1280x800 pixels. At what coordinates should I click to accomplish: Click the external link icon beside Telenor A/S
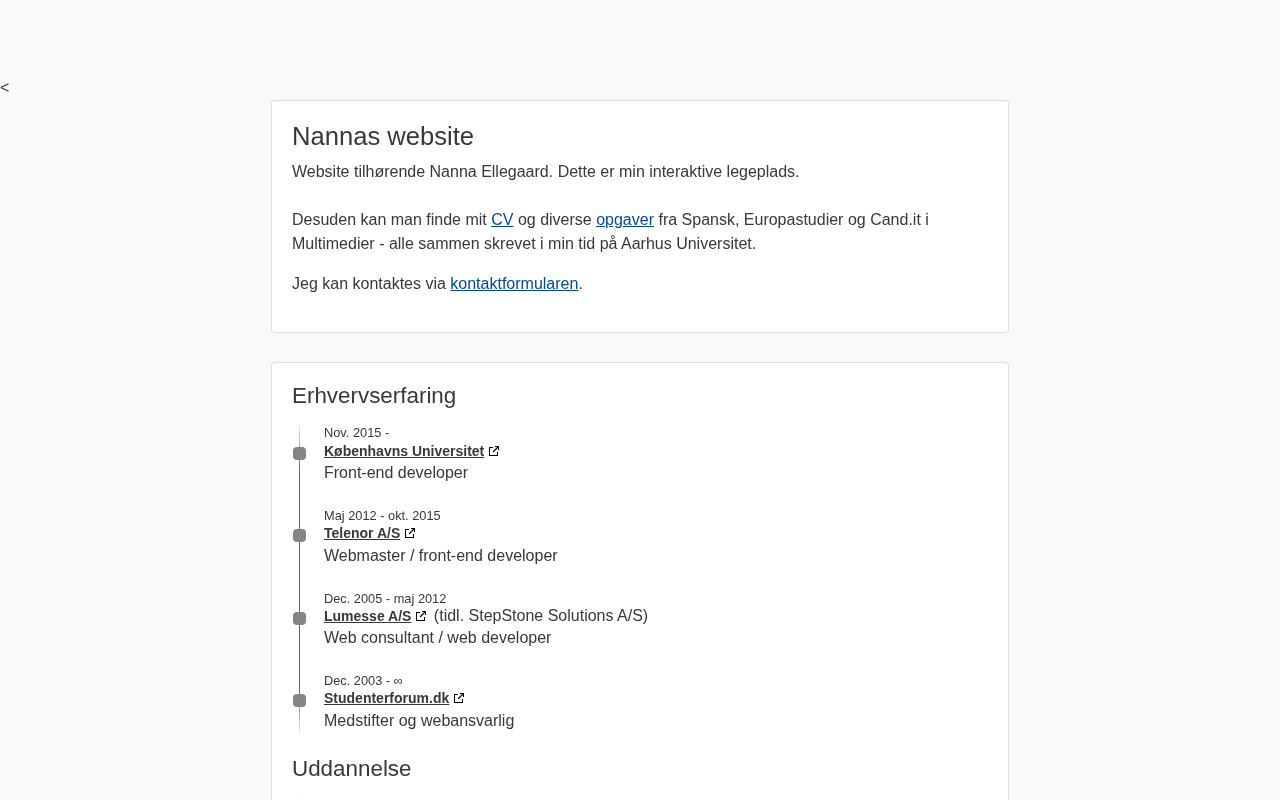[410, 534]
